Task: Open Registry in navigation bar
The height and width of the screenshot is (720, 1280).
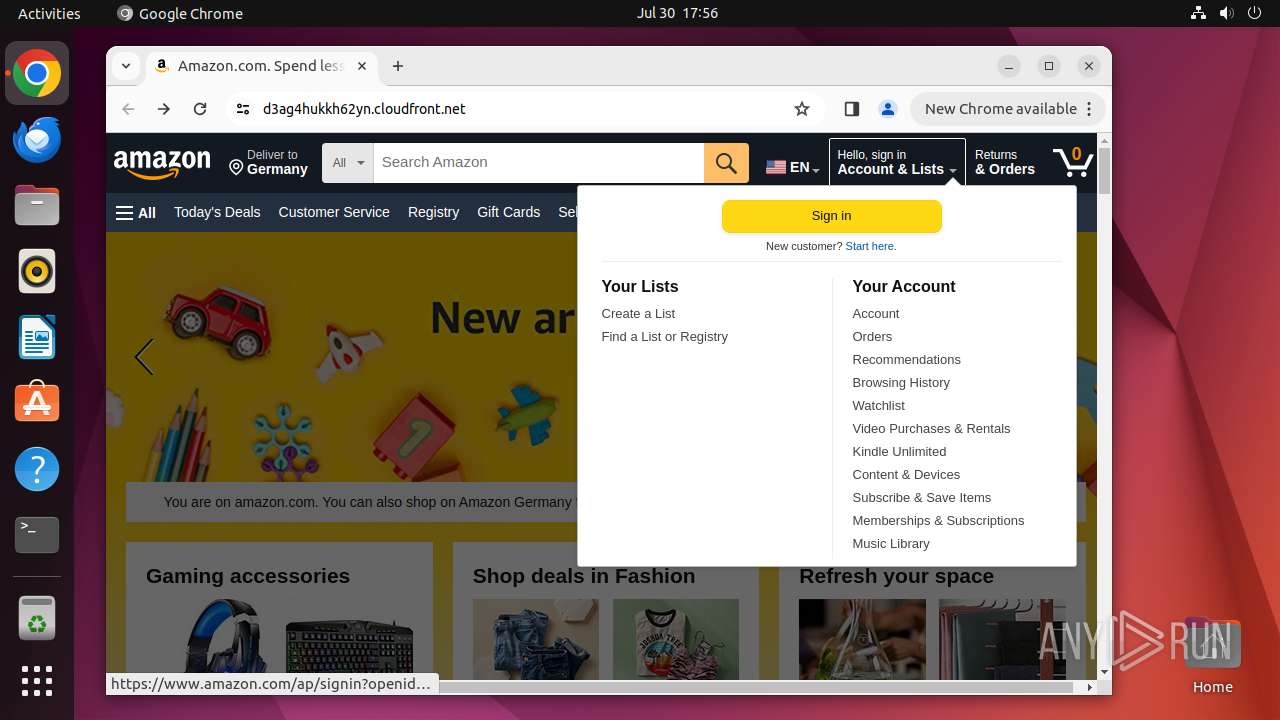Action: click(x=433, y=212)
